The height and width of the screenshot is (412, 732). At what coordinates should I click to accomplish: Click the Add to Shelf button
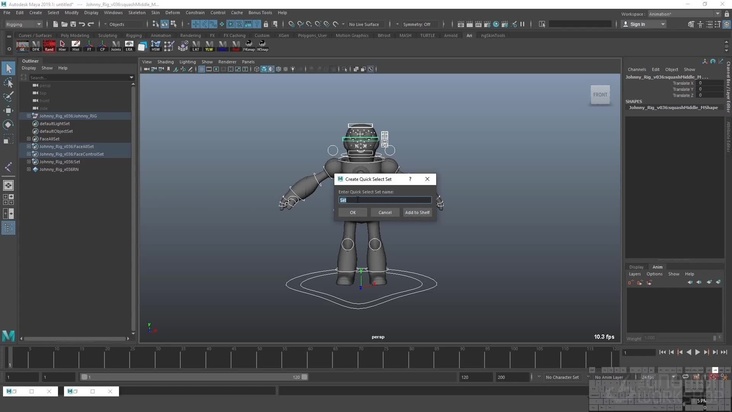point(417,212)
